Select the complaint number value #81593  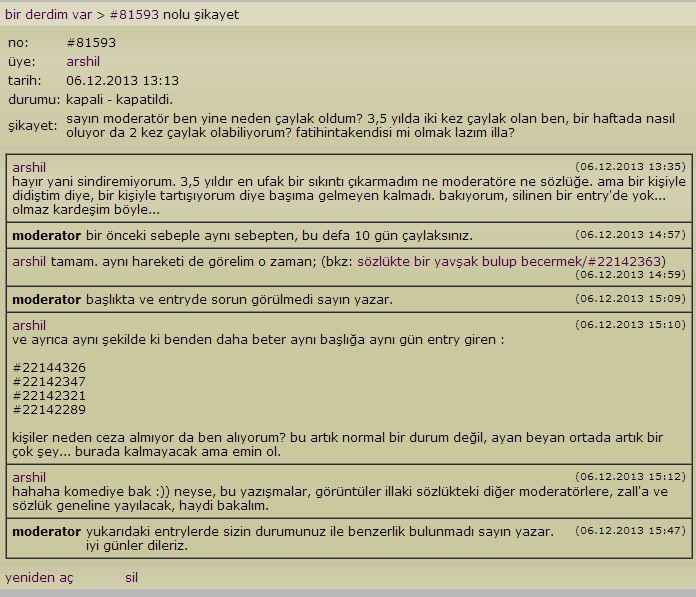tap(91, 43)
